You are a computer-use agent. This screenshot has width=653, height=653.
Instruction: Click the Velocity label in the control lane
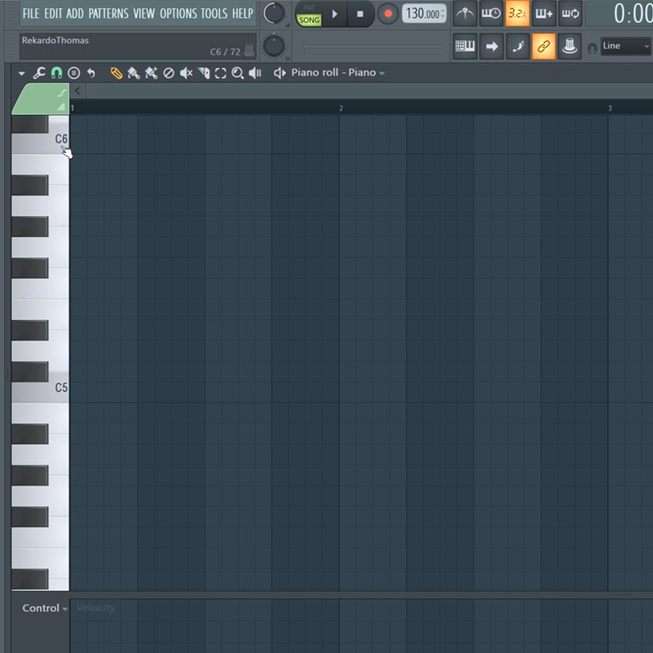tap(95, 608)
